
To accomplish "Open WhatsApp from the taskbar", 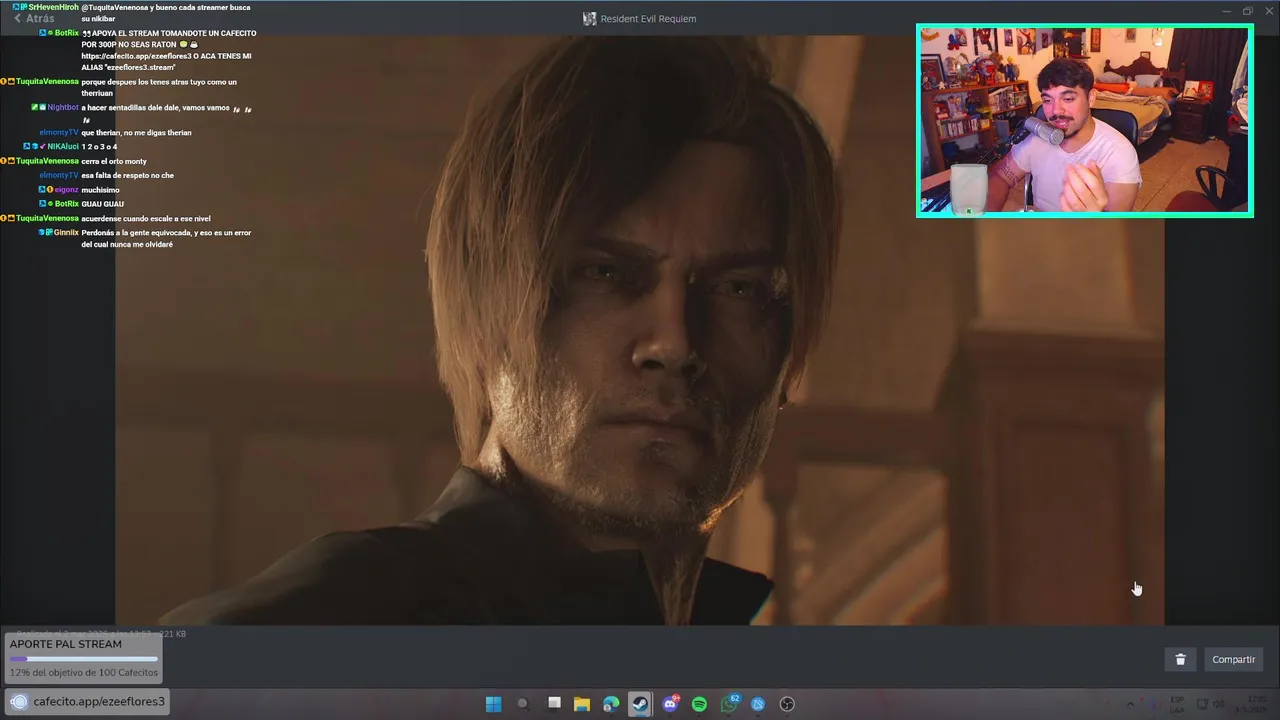I will pos(729,704).
